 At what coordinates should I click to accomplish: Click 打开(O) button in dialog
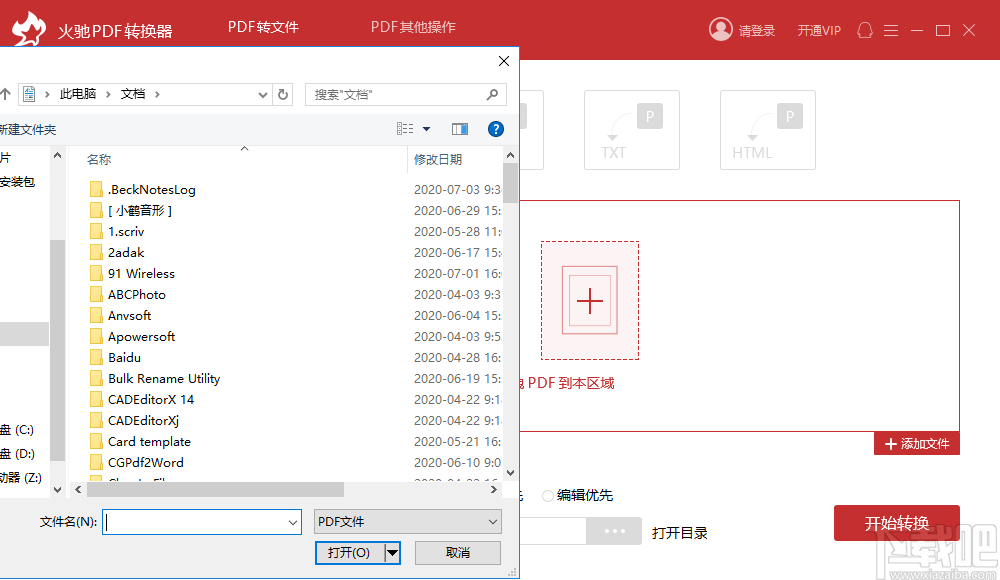pos(349,553)
